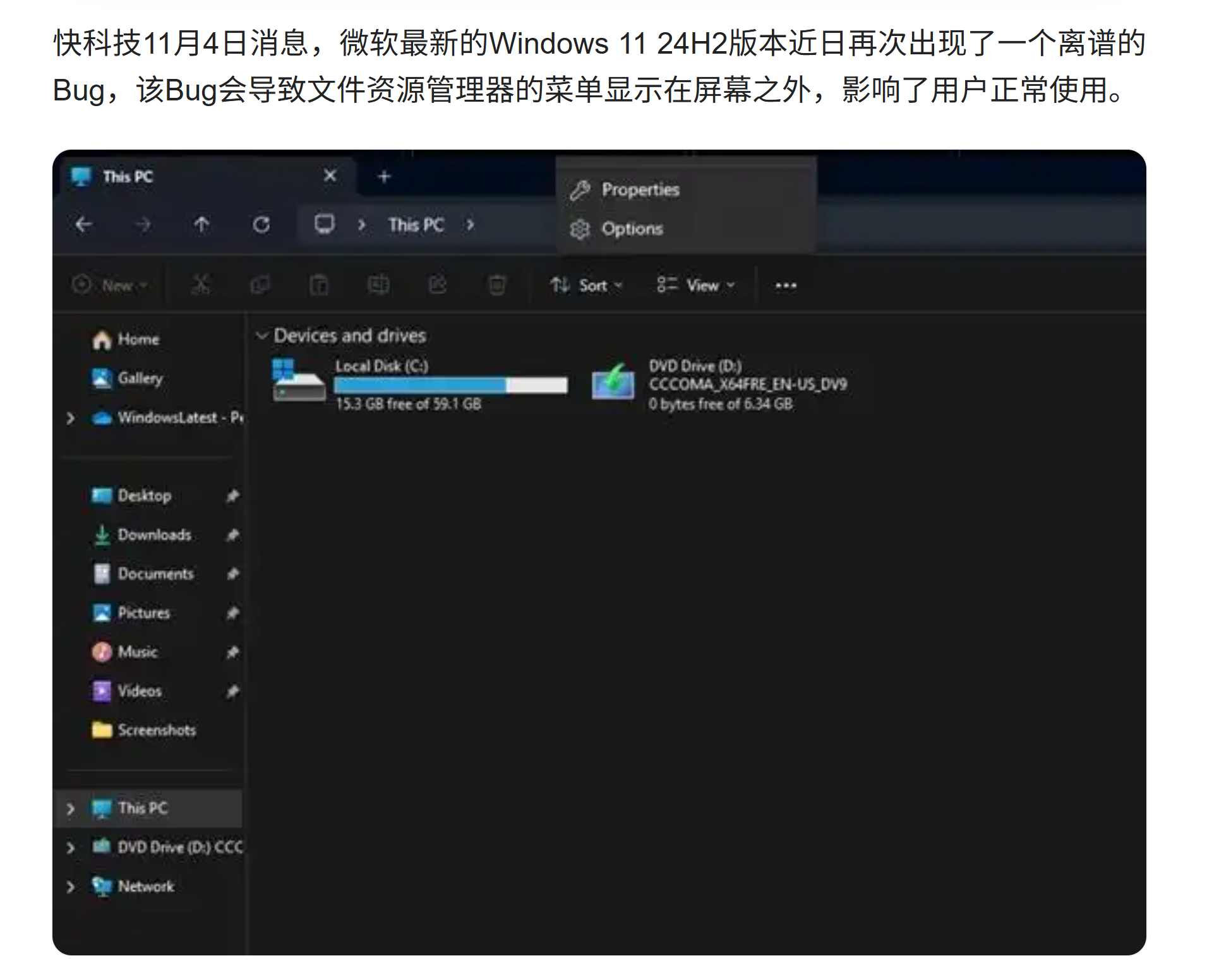The width and height of the screenshot is (1207, 980).
Task: Toggle the pin next to Desktop
Action: coord(232,496)
